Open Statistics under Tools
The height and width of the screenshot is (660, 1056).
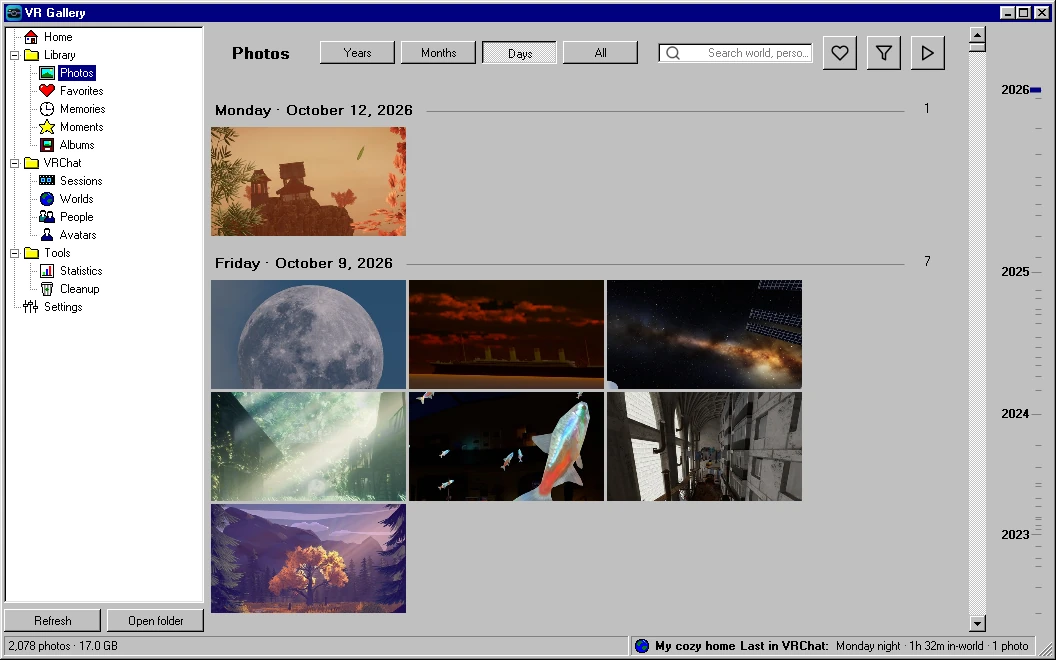(81, 271)
